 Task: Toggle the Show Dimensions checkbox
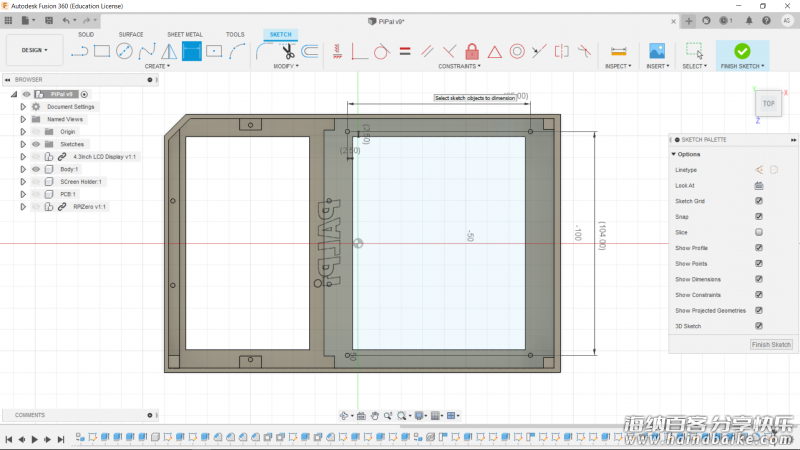click(x=759, y=279)
